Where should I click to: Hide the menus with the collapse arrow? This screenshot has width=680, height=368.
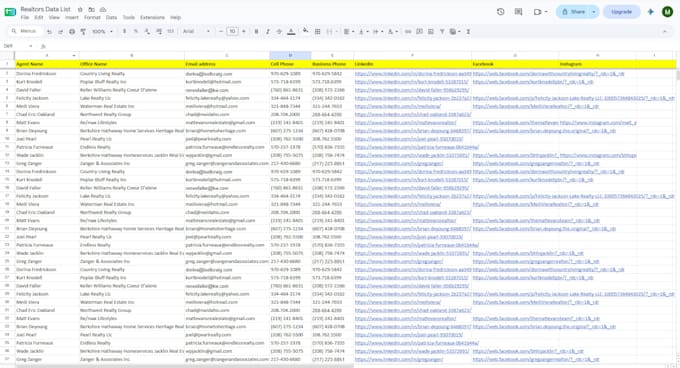tap(665, 32)
